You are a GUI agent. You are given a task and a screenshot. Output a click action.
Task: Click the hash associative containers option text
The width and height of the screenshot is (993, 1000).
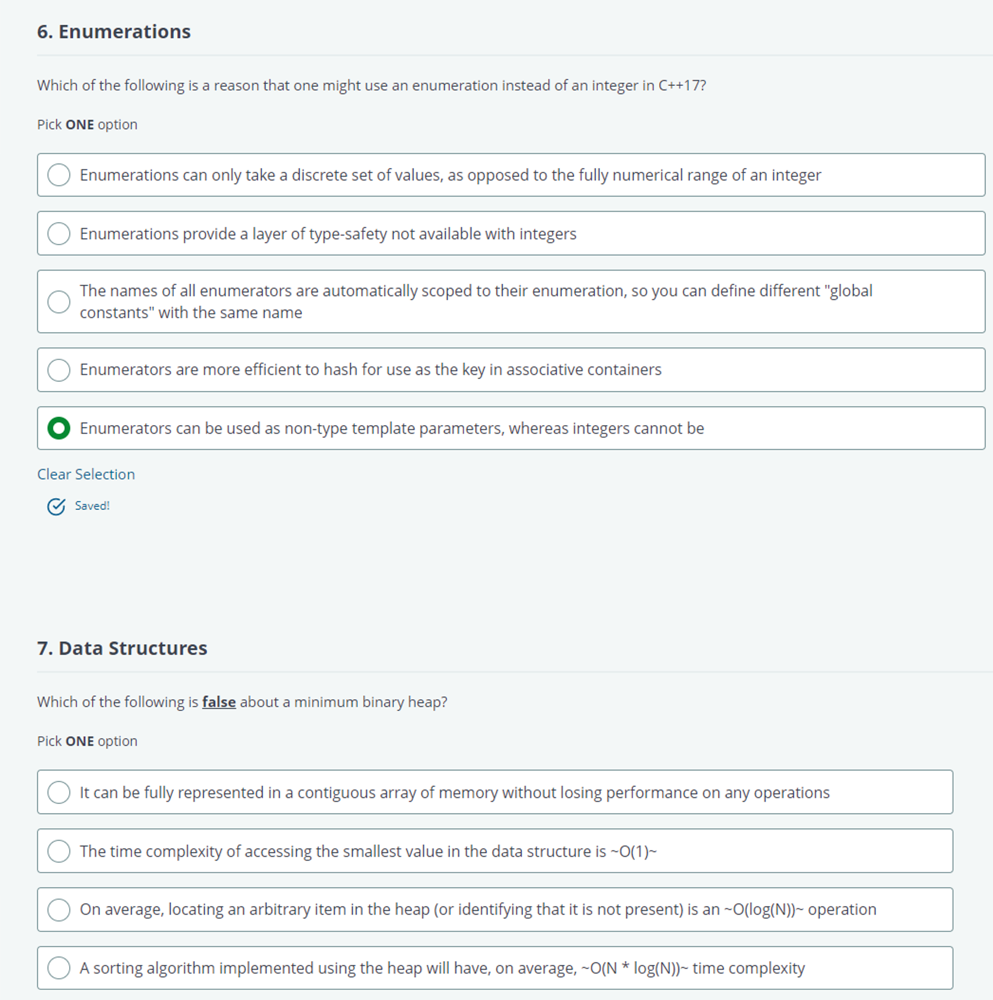pyautogui.click(x=371, y=370)
